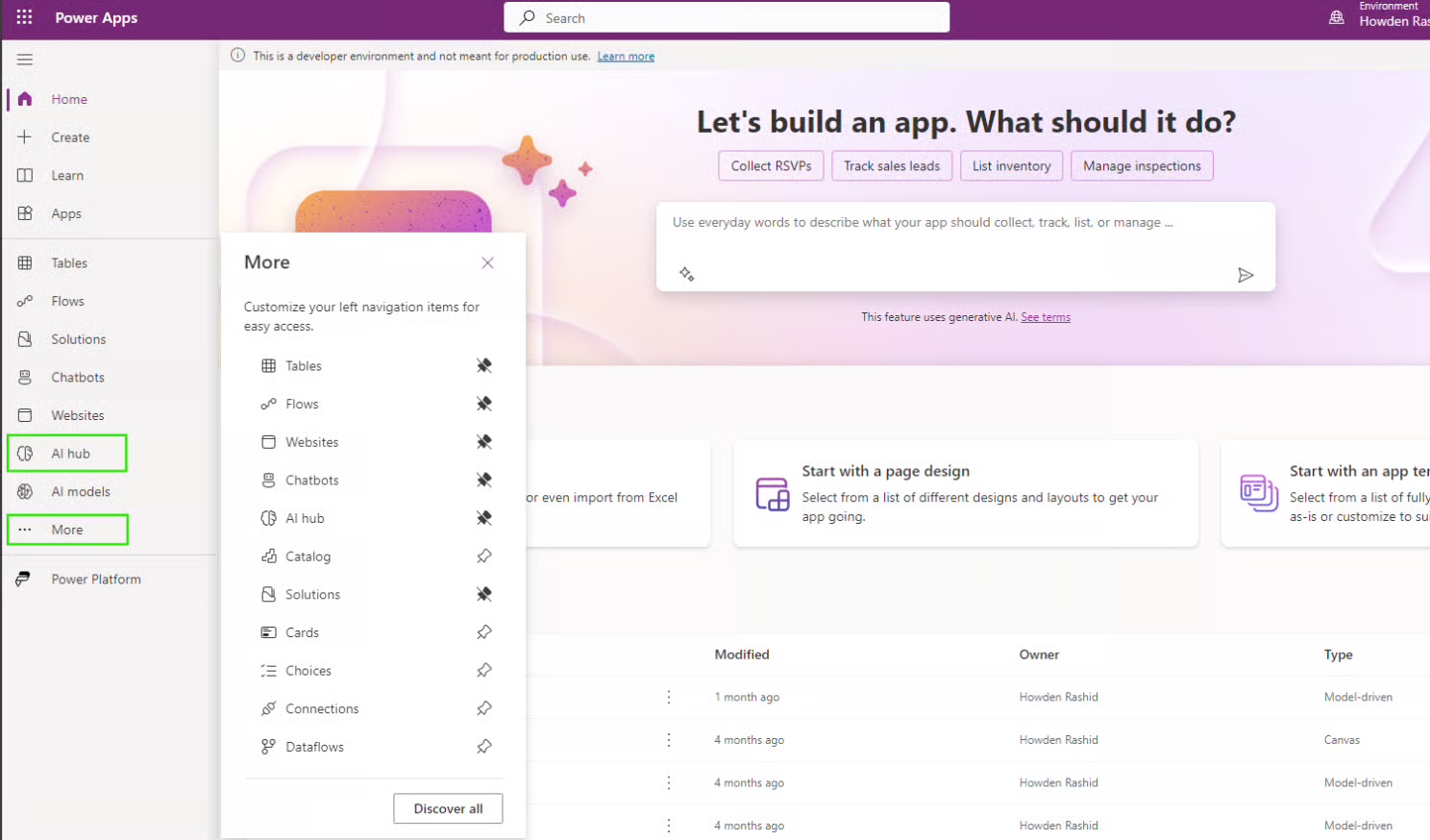
Task: Select Dataflows in the More panel
Action: click(314, 747)
